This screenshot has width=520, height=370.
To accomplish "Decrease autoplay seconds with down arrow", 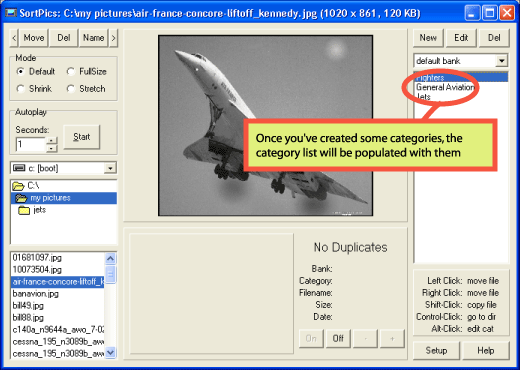I will coord(51,148).
